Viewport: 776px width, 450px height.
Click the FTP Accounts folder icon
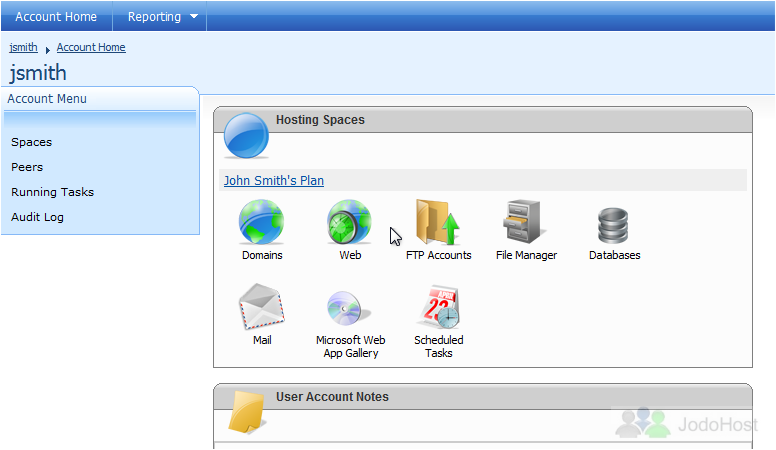438,222
